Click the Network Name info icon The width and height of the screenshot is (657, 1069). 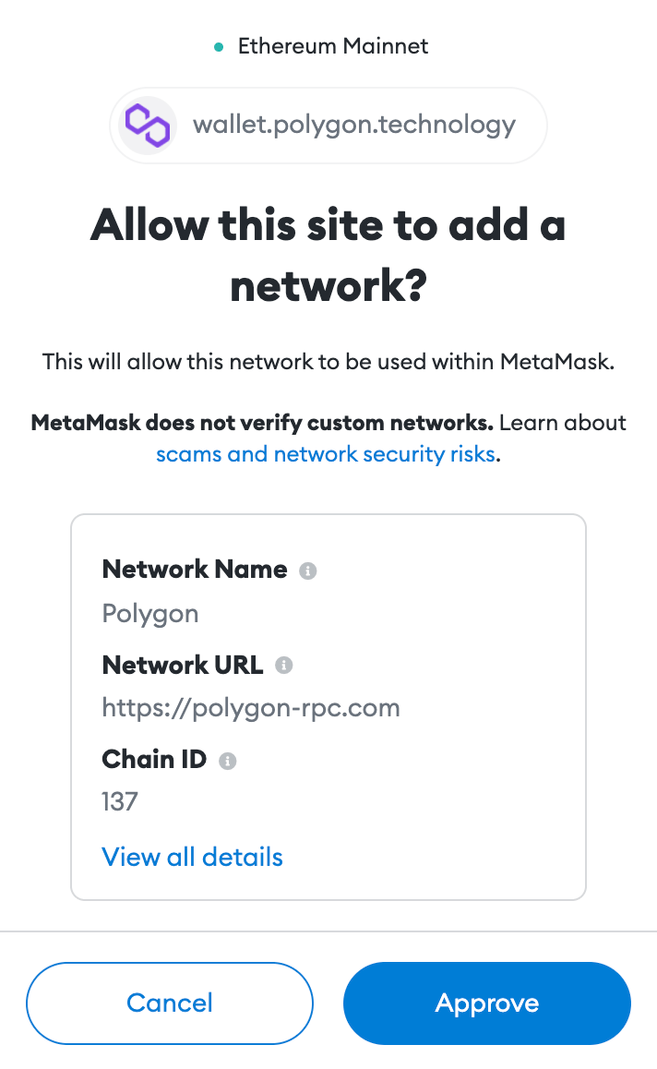click(308, 571)
